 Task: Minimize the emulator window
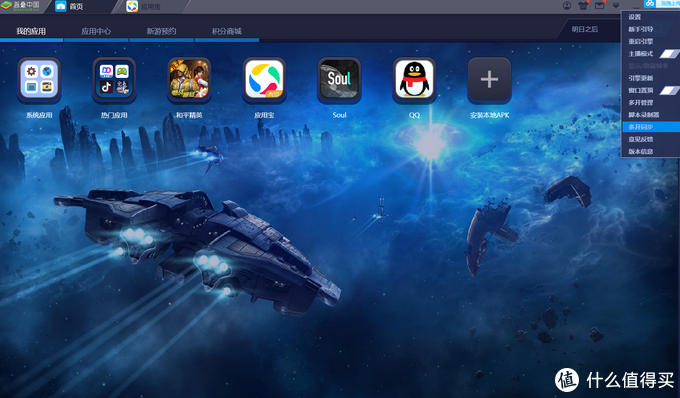click(x=636, y=6)
